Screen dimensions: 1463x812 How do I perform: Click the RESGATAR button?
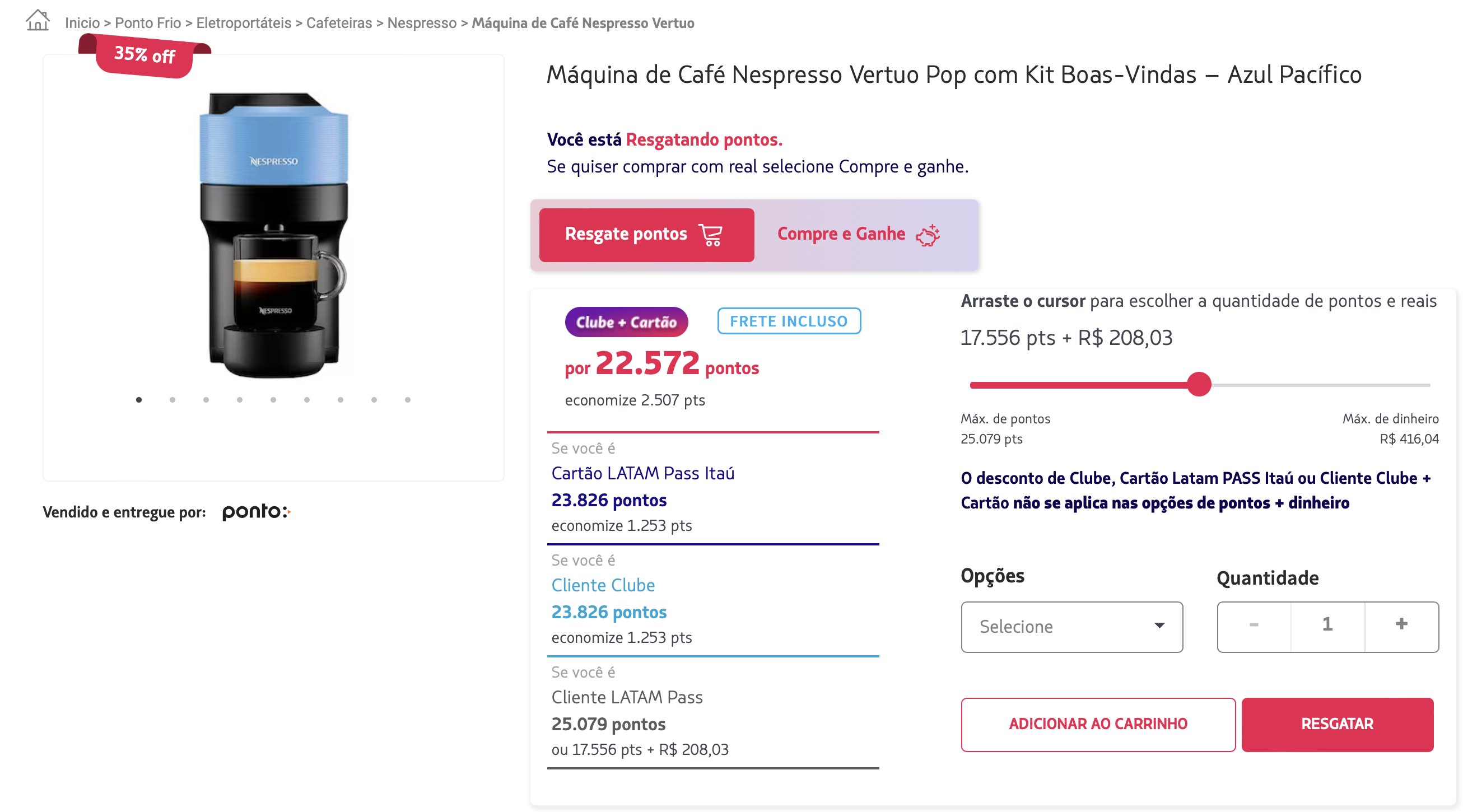click(x=1337, y=724)
